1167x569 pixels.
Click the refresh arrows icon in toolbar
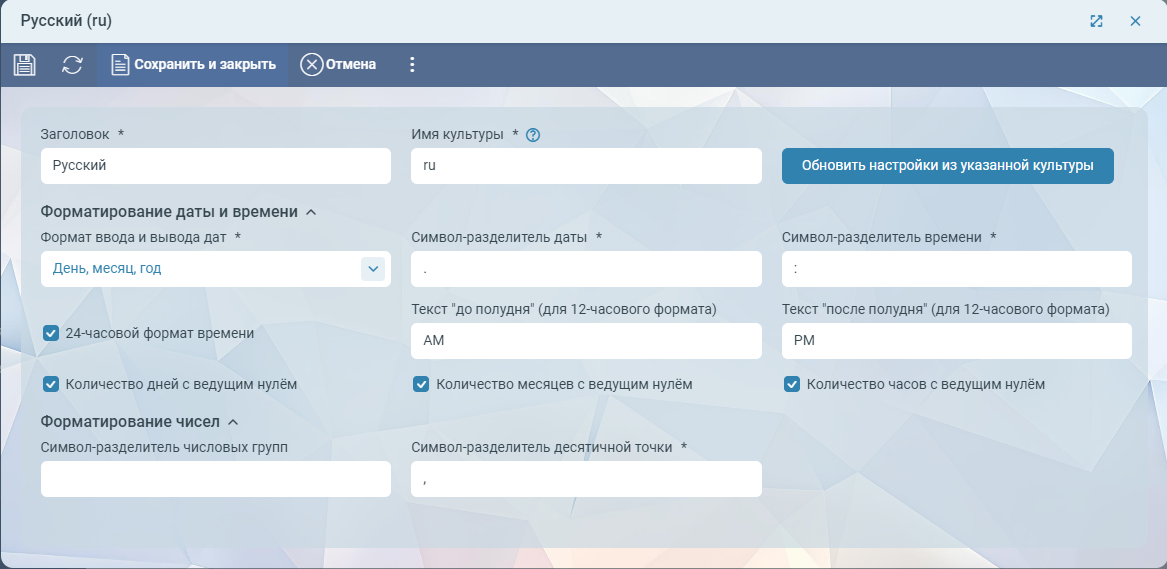pos(72,65)
